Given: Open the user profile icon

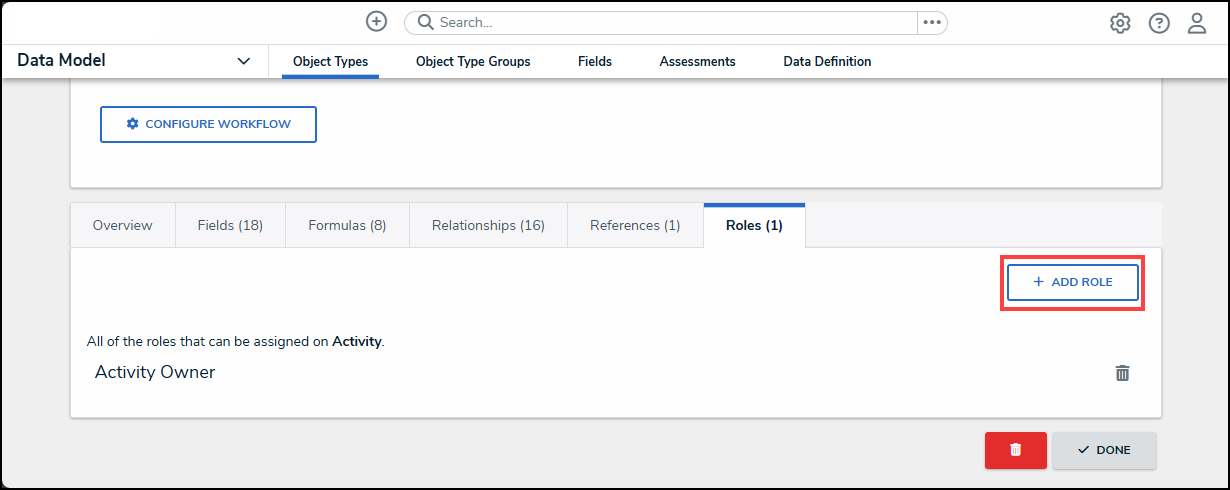Looking at the screenshot, I should tap(1197, 23).
